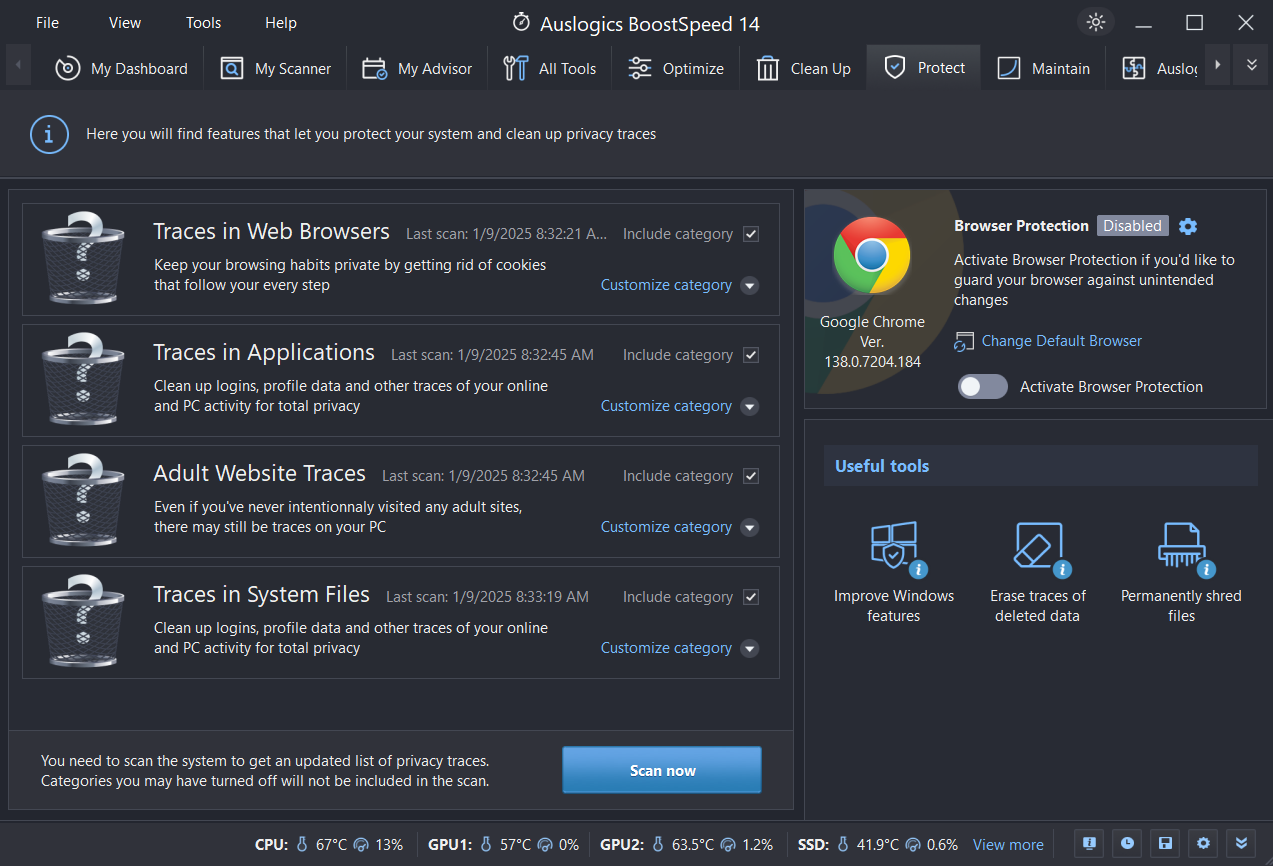
Task: Expand Customize category for Traces in System Files
Action: (749, 648)
